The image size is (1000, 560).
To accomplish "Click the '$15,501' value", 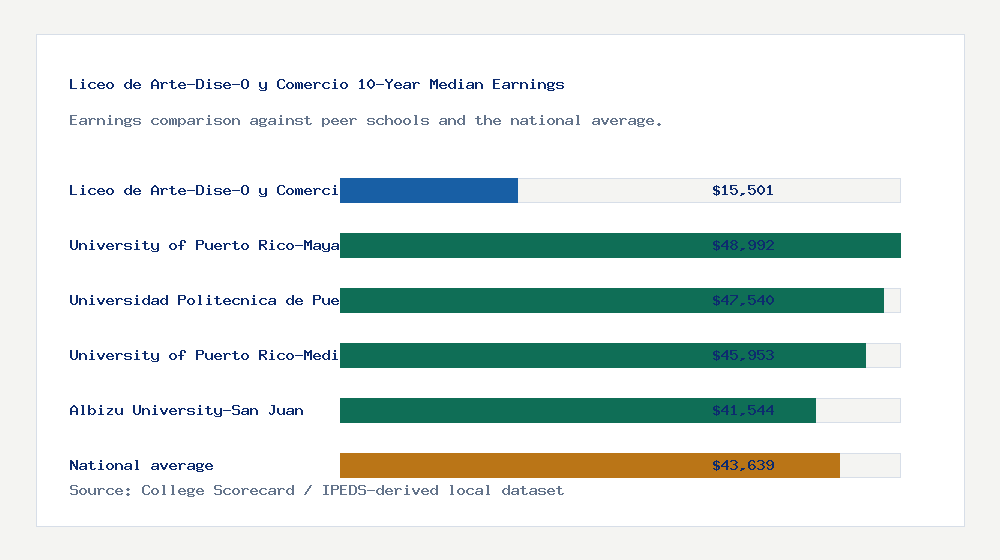I will [x=742, y=191].
